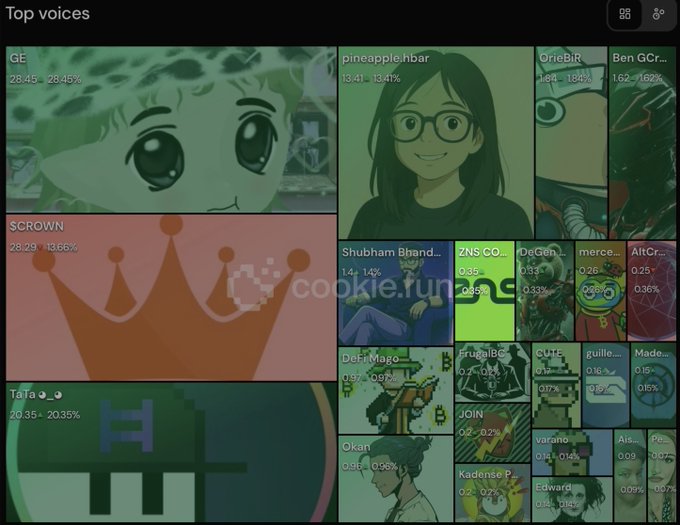Select the Kadense P... tile
The width and height of the screenshot is (680, 525).
click(x=493, y=493)
